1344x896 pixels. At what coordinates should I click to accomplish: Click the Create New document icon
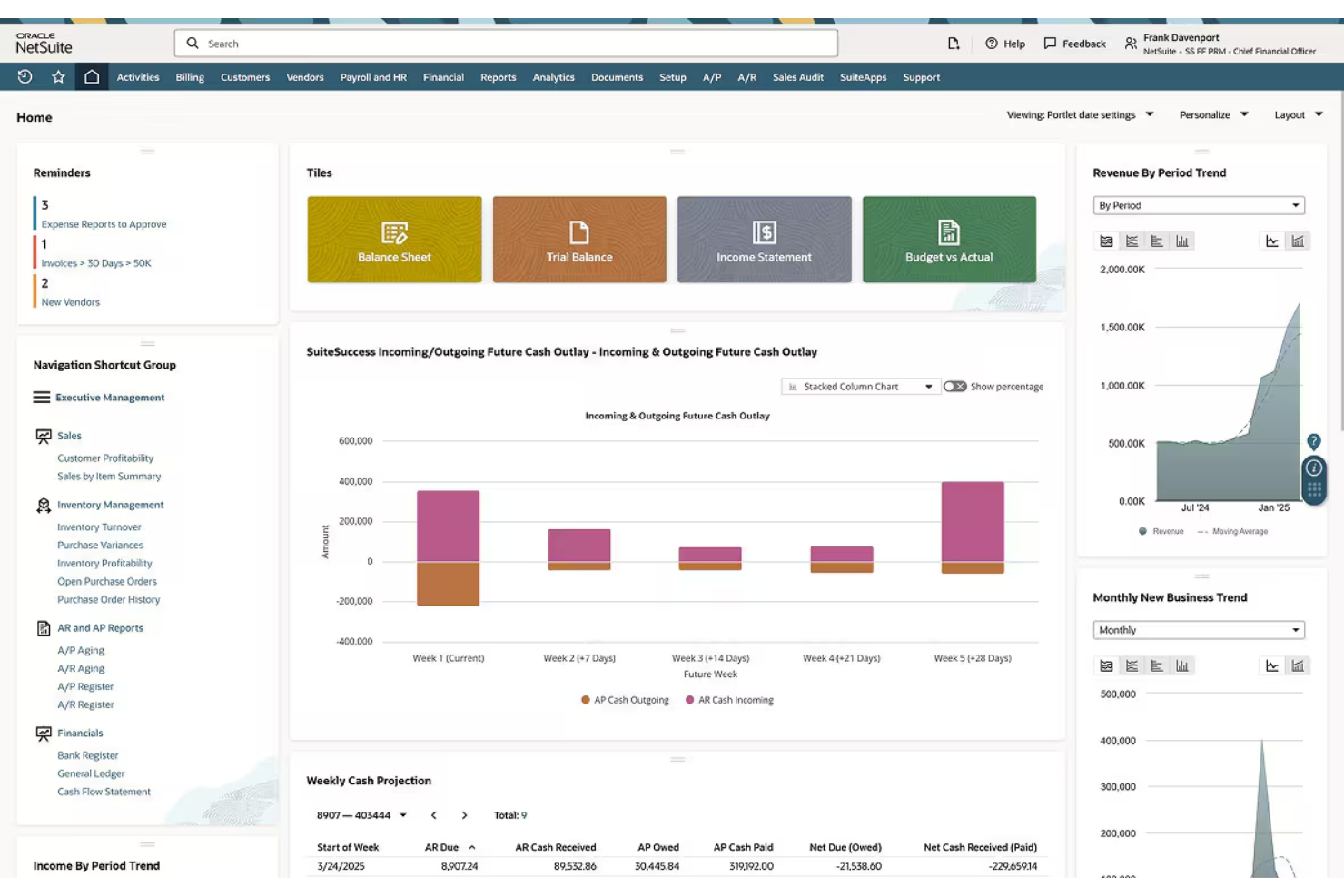pyautogui.click(x=952, y=43)
